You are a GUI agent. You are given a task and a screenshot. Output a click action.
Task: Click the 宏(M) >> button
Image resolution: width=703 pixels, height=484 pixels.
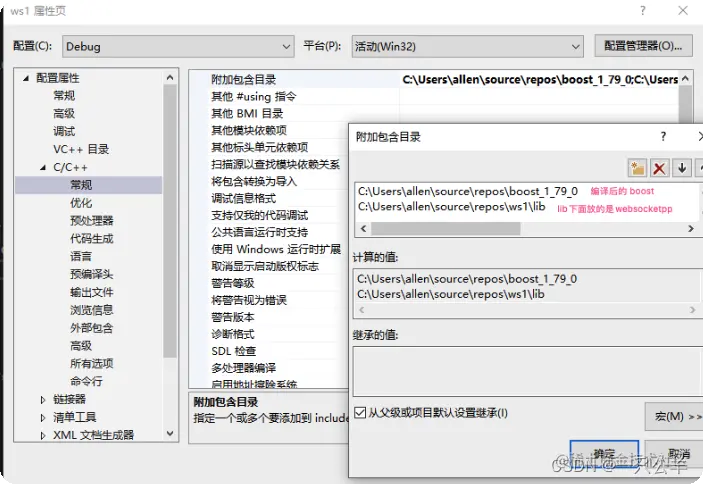[x=674, y=416]
